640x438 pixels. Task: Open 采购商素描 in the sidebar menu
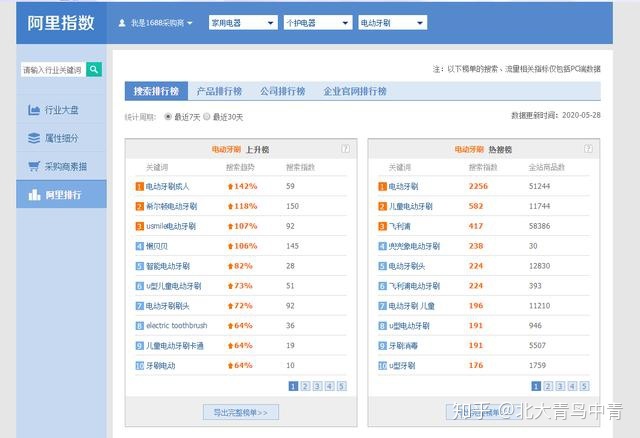pyautogui.click(x=61, y=166)
